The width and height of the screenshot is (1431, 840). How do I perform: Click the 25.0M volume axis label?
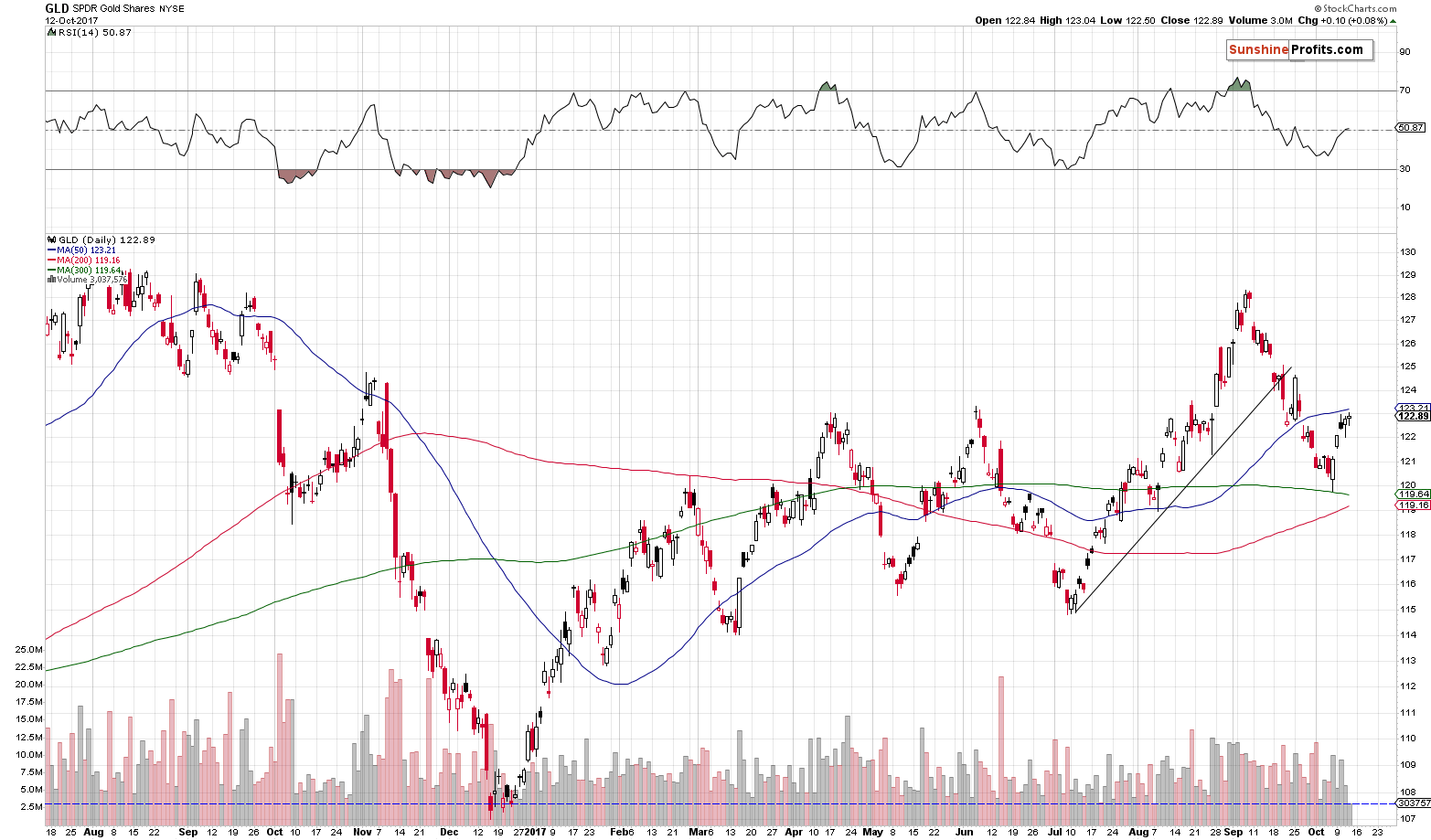[29, 649]
